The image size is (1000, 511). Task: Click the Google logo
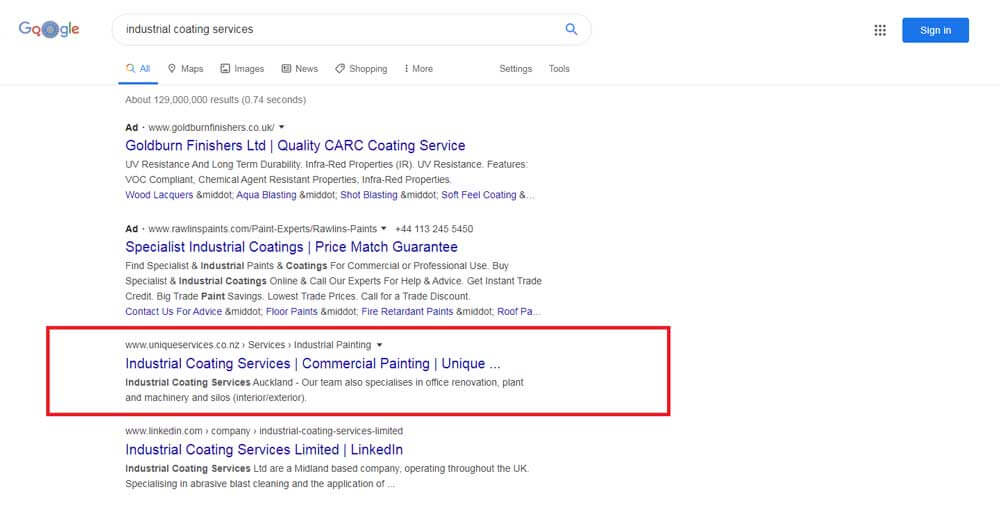[x=48, y=30]
